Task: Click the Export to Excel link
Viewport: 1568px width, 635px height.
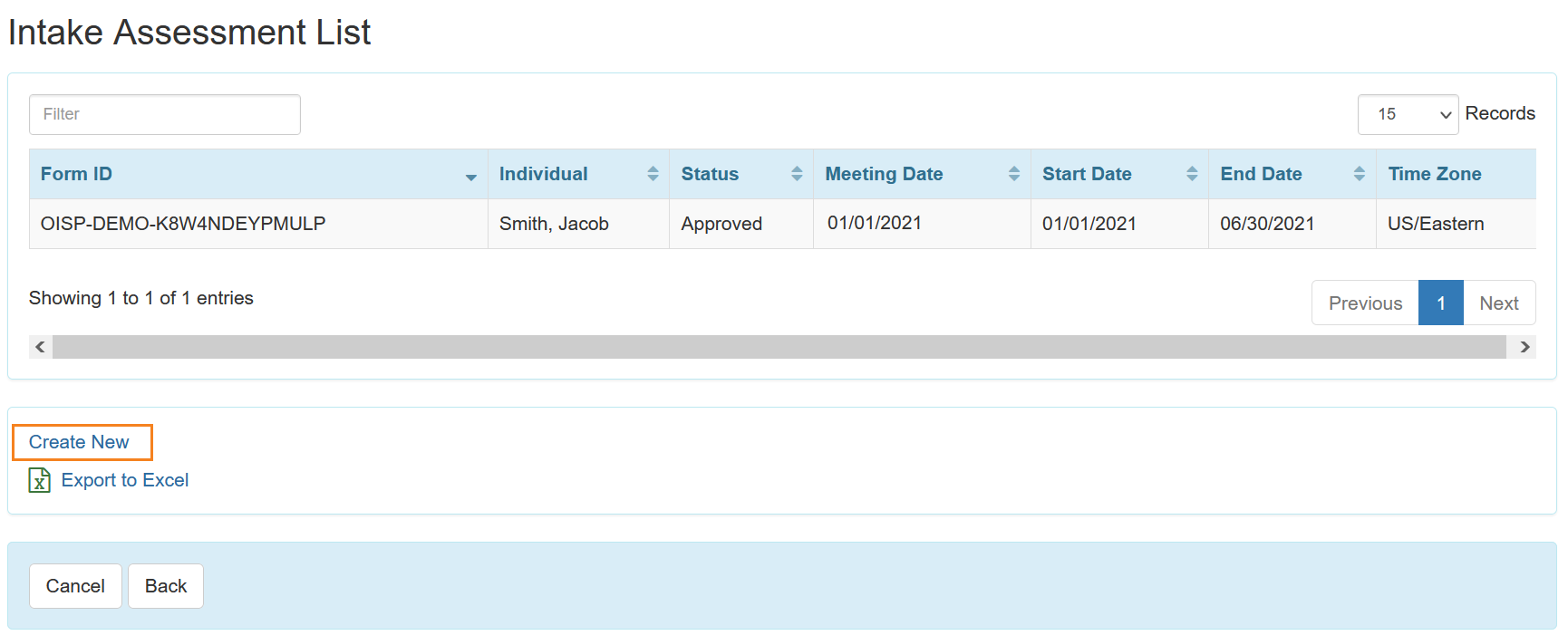Action: [x=125, y=480]
